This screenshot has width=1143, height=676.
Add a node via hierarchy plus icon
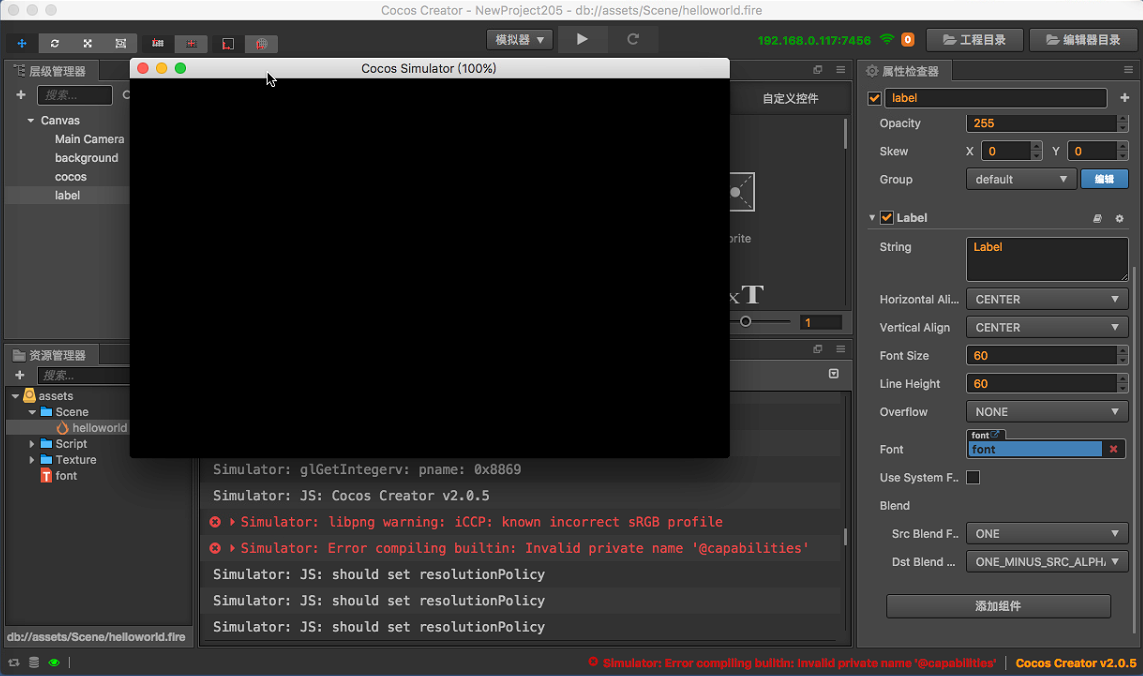coord(20,95)
